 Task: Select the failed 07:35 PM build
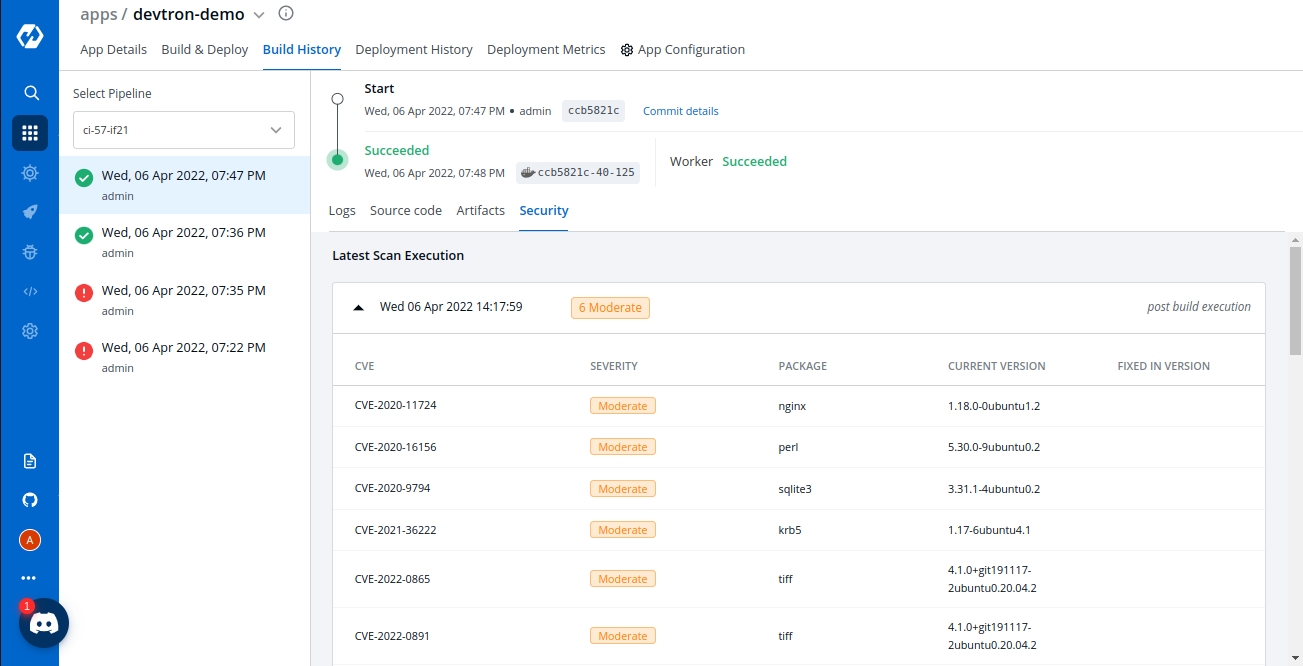tap(184, 299)
